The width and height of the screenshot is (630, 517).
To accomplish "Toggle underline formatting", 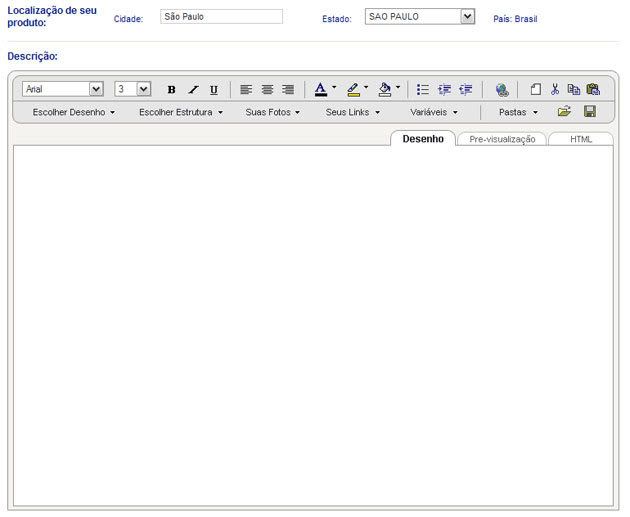I will [x=213, y=89].
